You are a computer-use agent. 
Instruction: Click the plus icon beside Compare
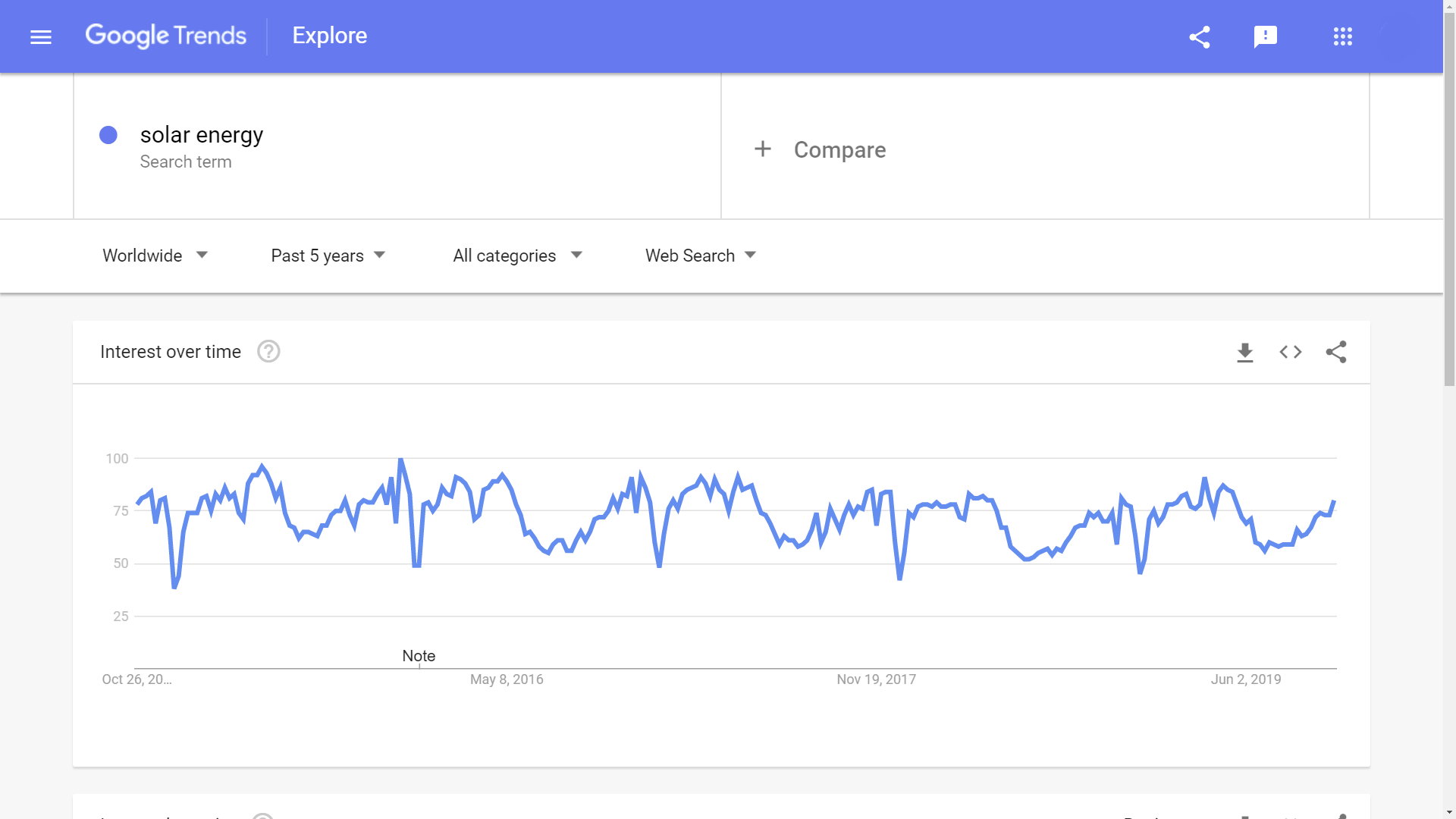coord(762,149)
